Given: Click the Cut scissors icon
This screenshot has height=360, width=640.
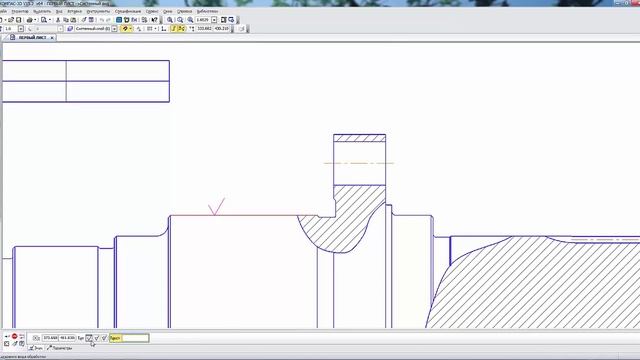Looking at the screenshot, I should point(58,20).
